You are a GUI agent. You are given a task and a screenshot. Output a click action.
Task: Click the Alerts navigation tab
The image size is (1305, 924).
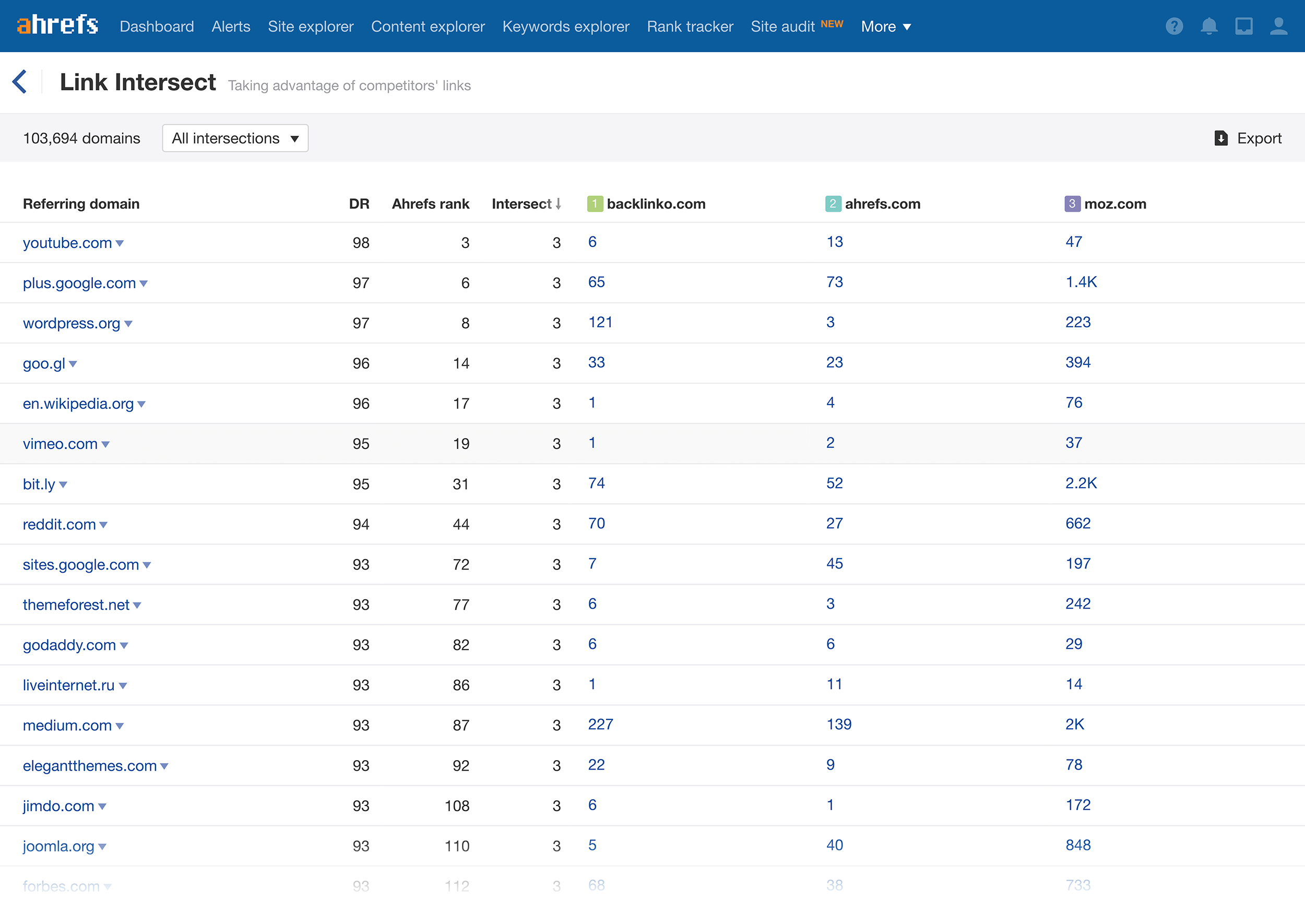[x=231, y=27]
